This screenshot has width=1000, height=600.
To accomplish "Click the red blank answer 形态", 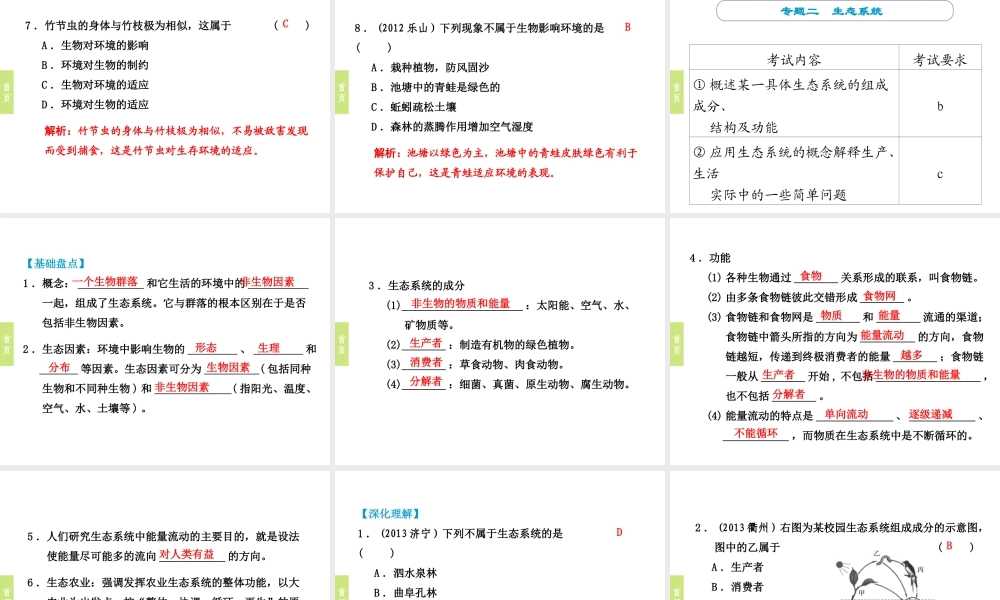I will (x=206, y=348).
